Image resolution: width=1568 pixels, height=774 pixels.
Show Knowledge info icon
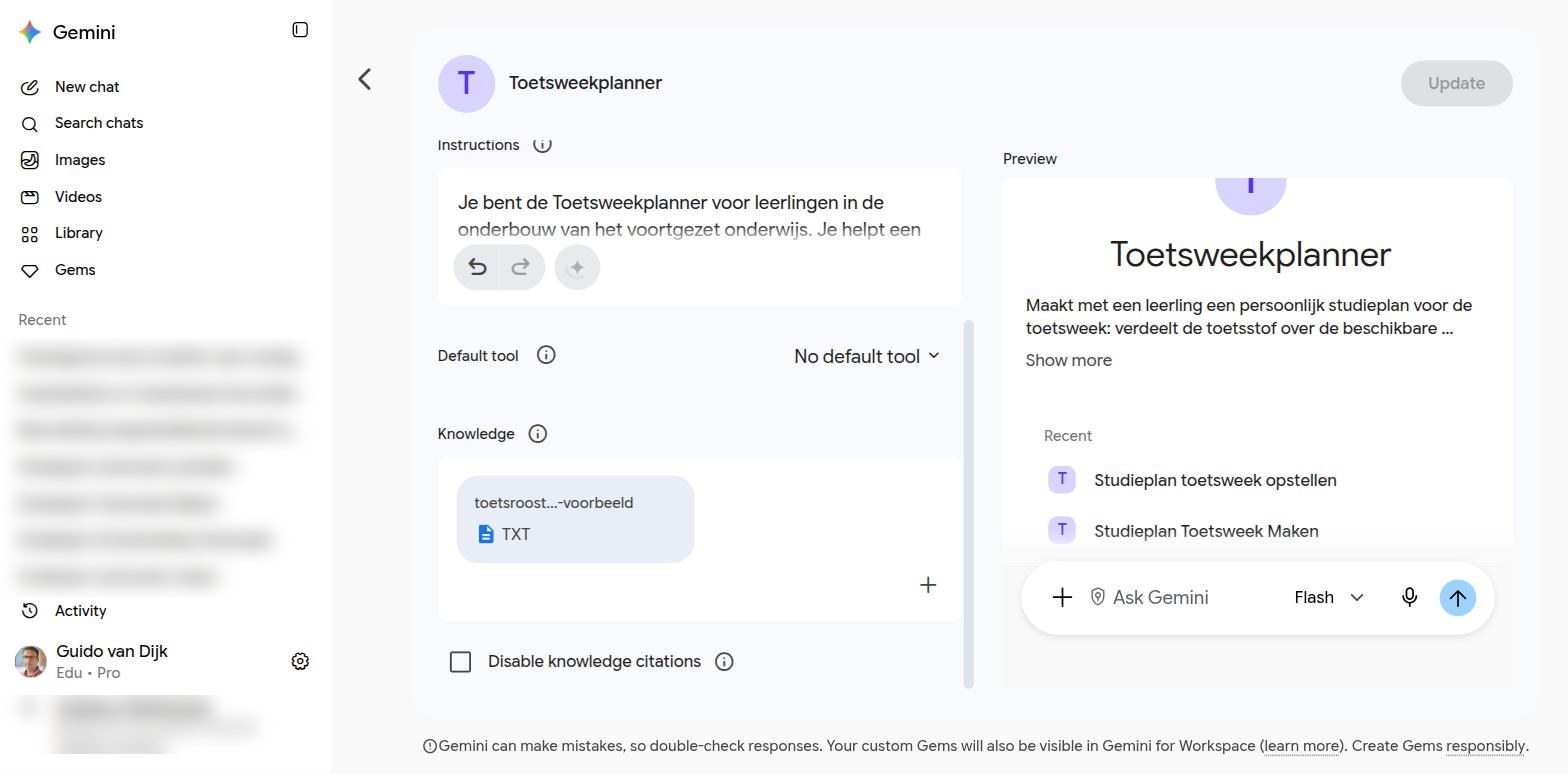537,434
